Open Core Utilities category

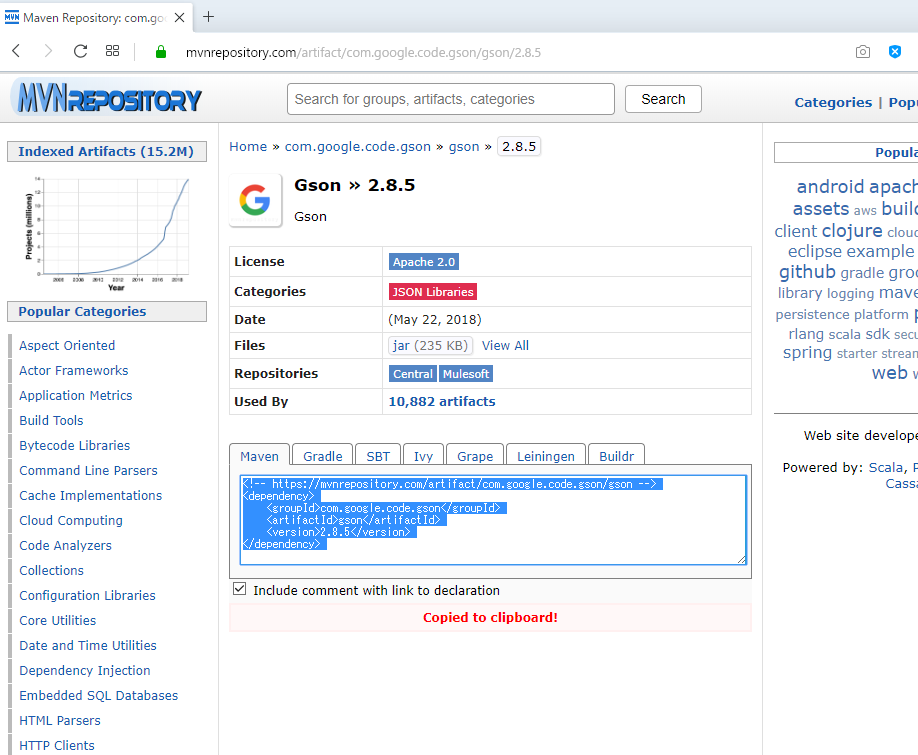[x=57, y=620]
